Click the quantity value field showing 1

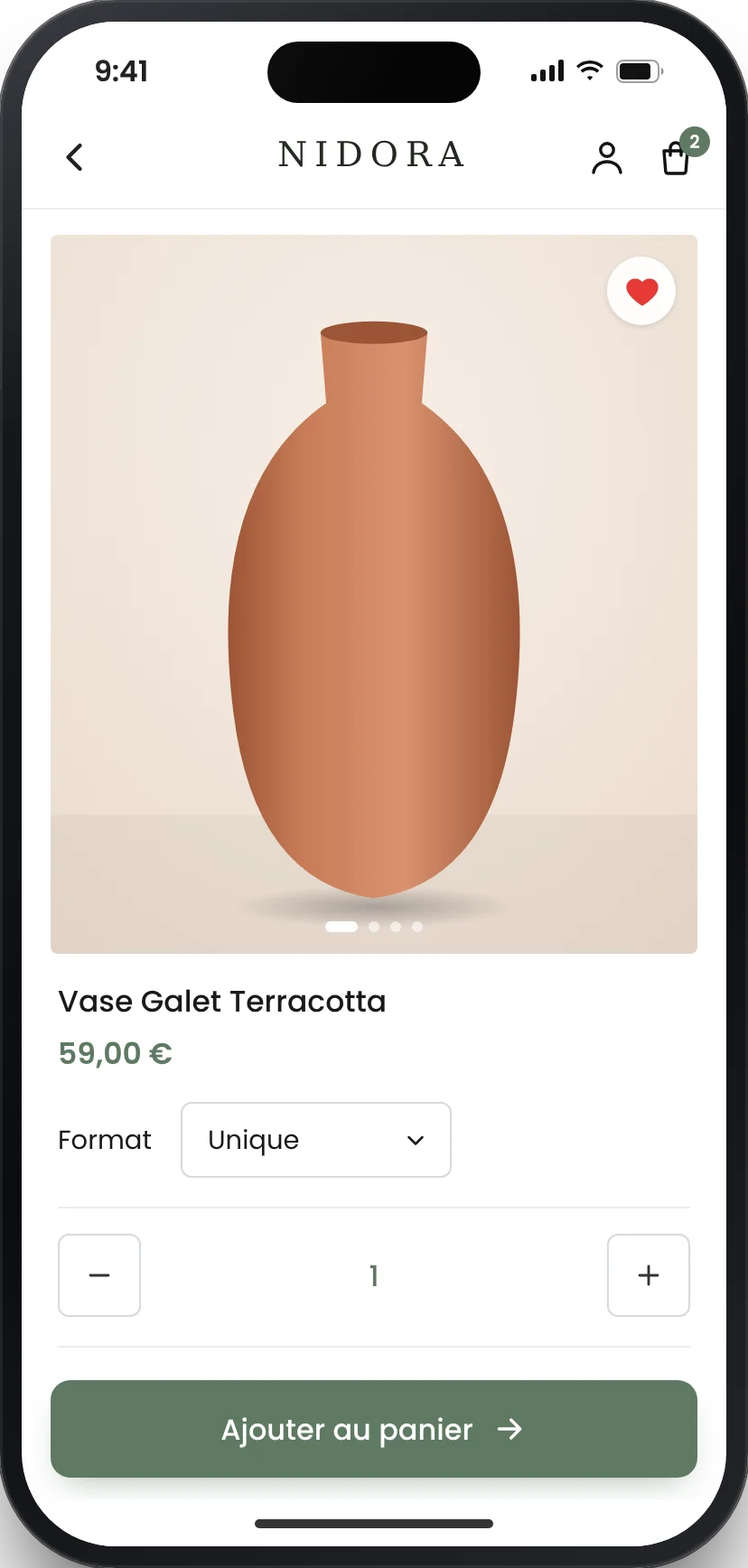(x=374, y=1275)
